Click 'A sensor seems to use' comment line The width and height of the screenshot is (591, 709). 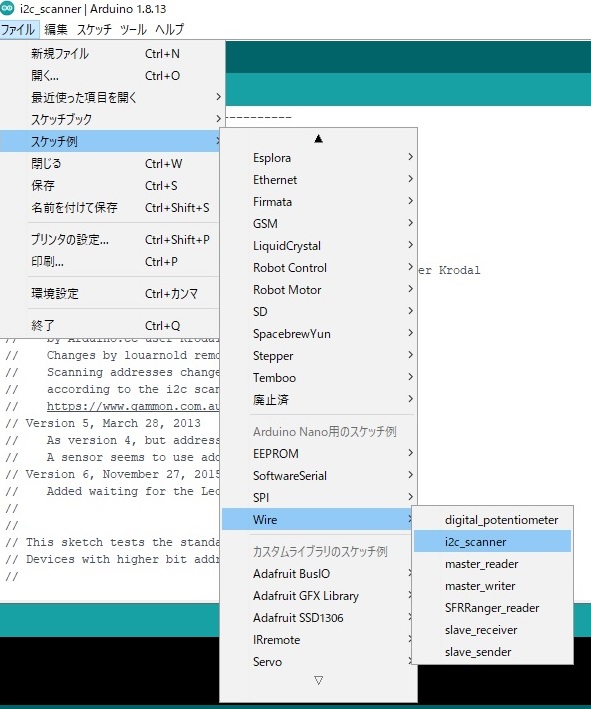tap(112, 457)
